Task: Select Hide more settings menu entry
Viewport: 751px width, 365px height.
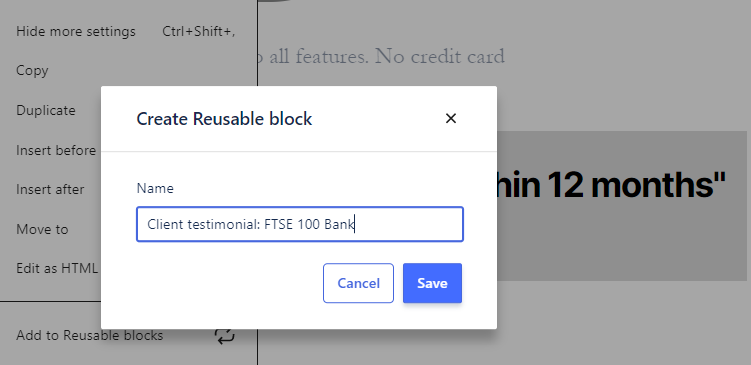Action: pyautogui.click(x=76, y=32)
